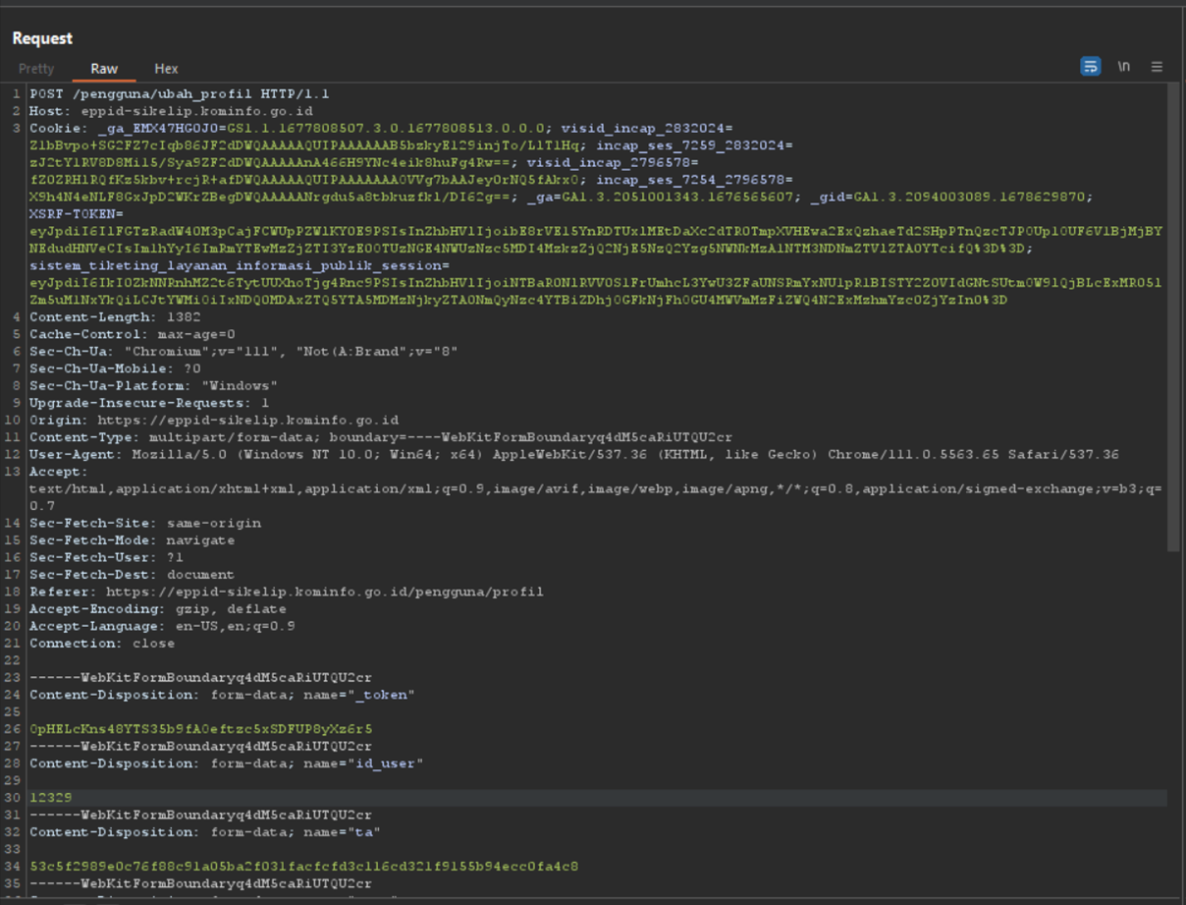Open the hamburger menu in Request panel
The image size is (1186, 905).
(x=1157, y=67)
